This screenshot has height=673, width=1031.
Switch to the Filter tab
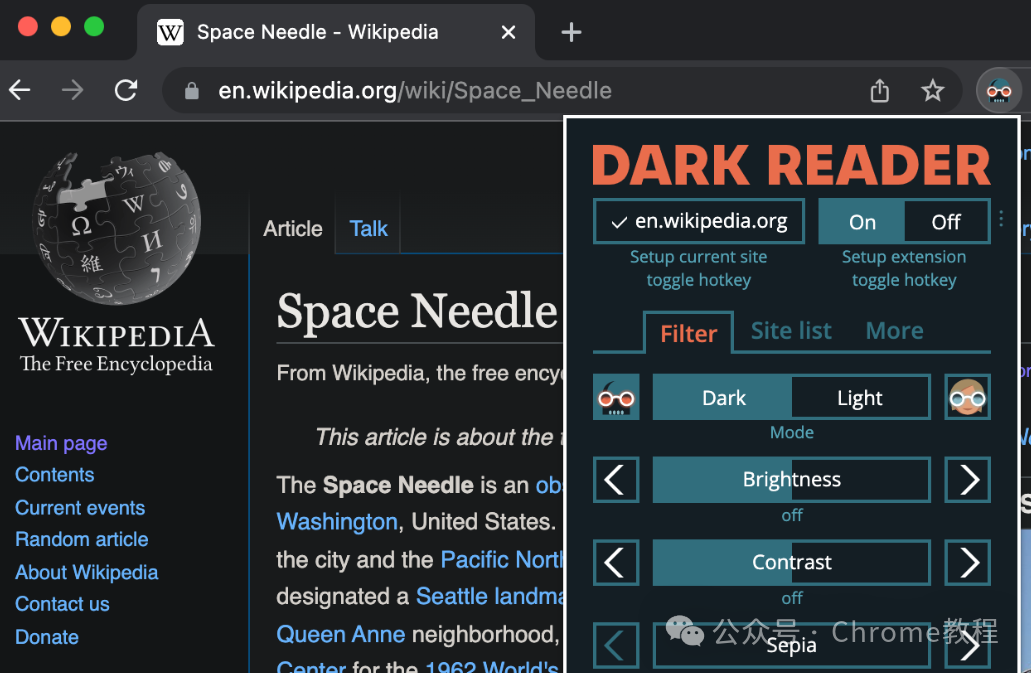pyautogui.click(x=688, y=333)
